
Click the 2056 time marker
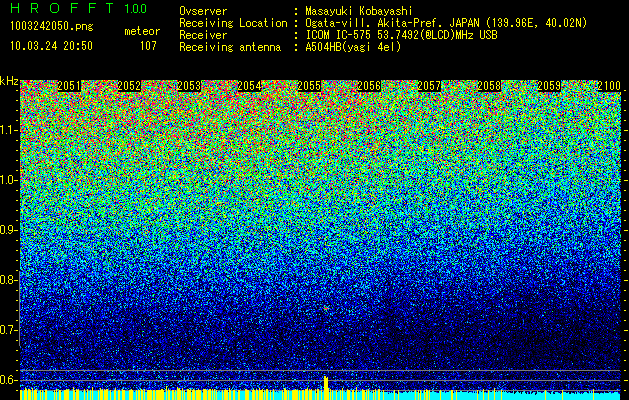[x=369, y=86]
